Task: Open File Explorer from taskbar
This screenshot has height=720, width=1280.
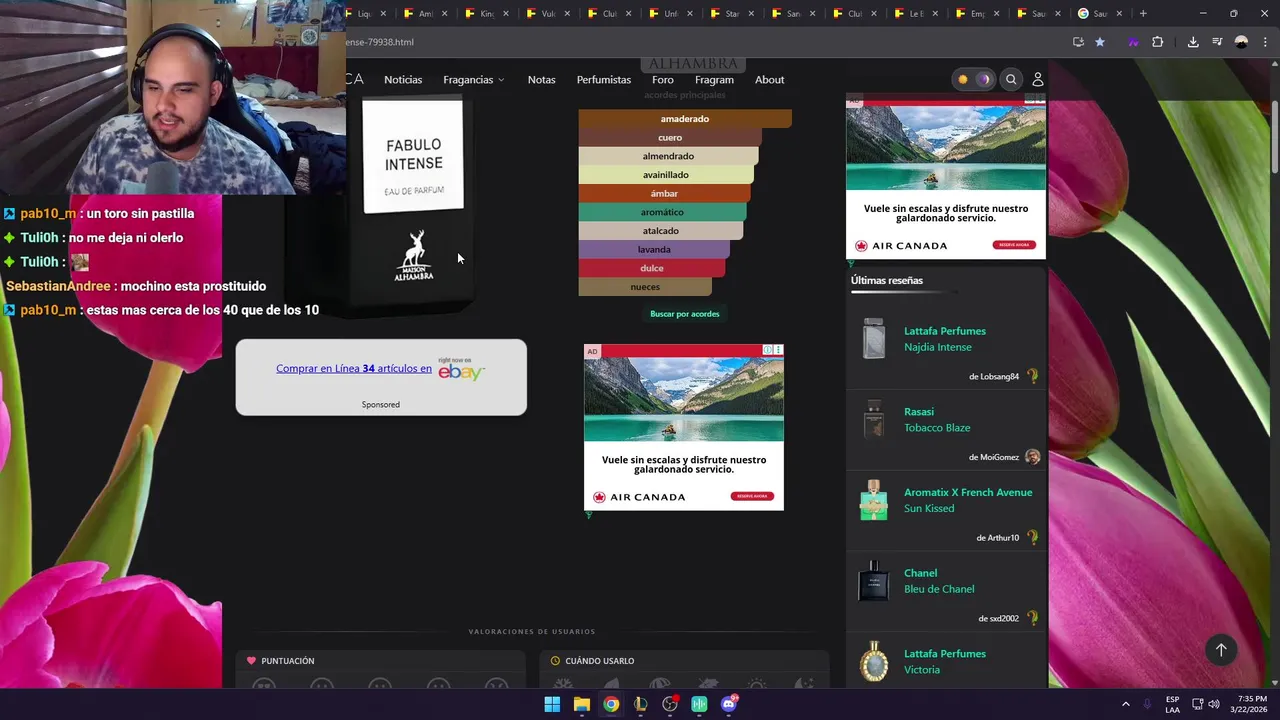Action: (x=581, y=704)
